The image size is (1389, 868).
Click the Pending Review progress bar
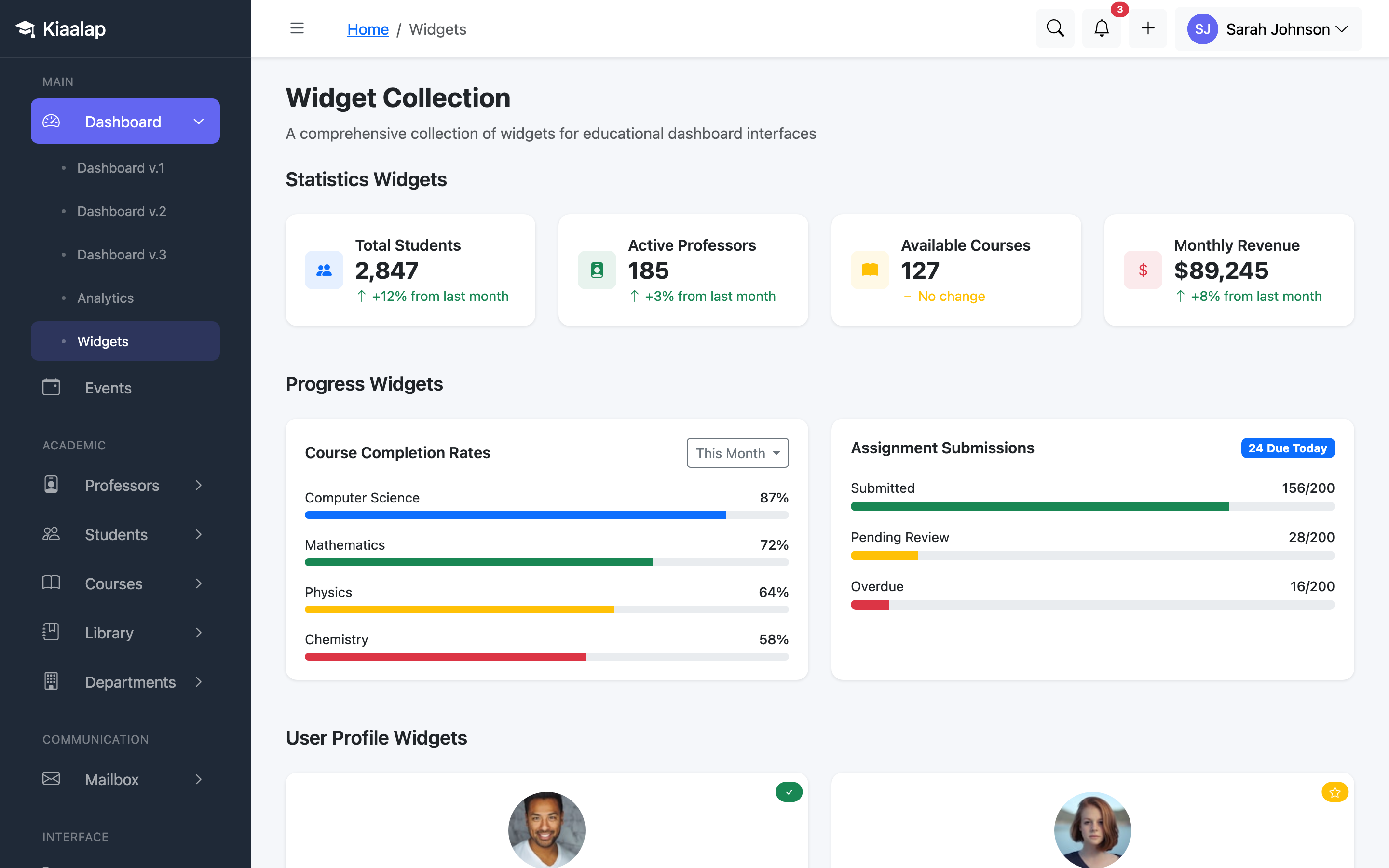click(x=1092, y=556)
